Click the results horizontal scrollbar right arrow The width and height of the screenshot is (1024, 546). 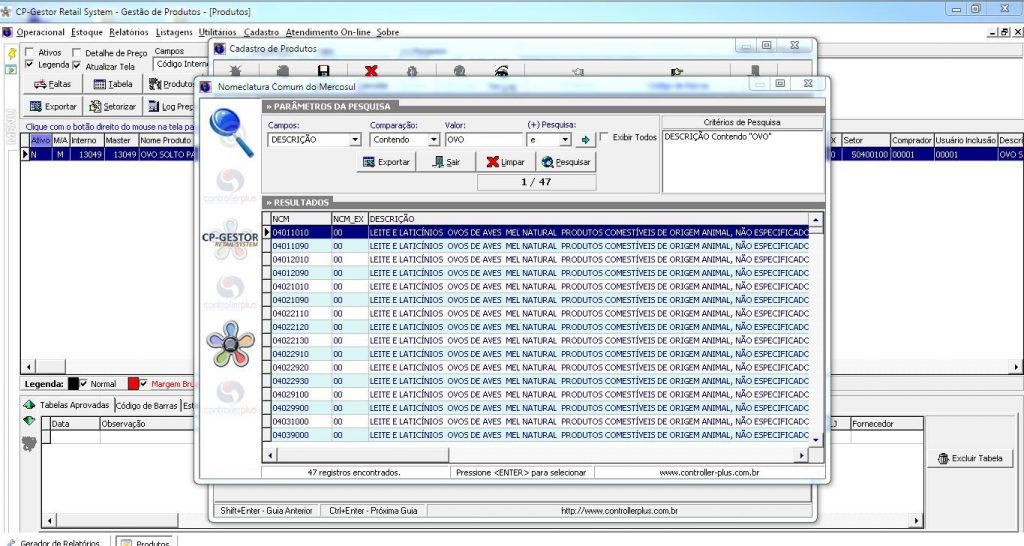click(x=801, y=455)
